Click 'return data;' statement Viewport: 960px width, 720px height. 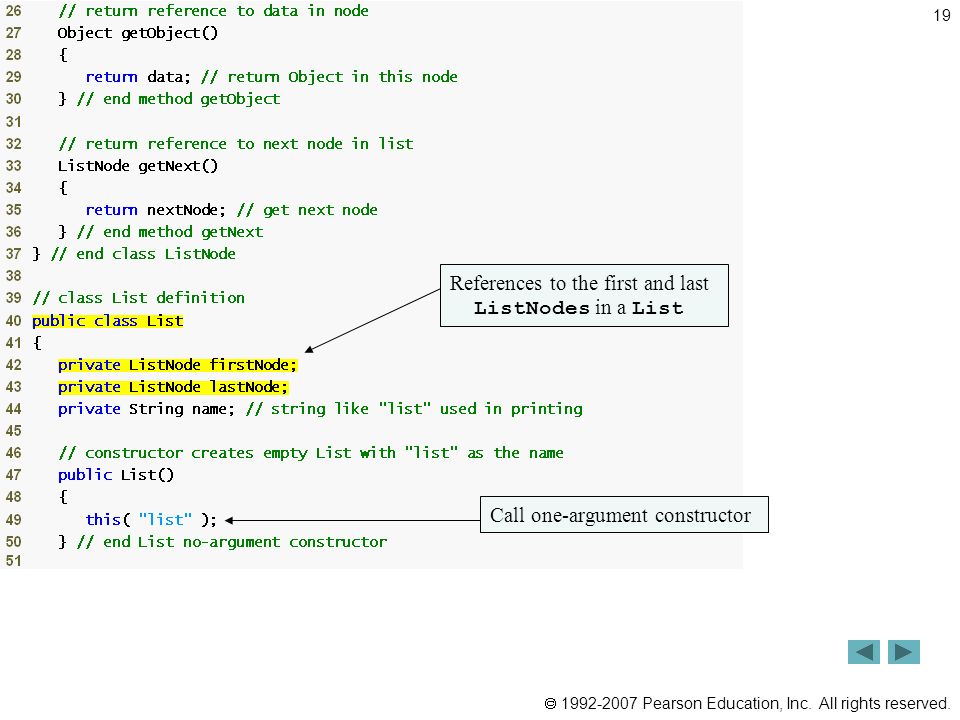tap(138, 77)
